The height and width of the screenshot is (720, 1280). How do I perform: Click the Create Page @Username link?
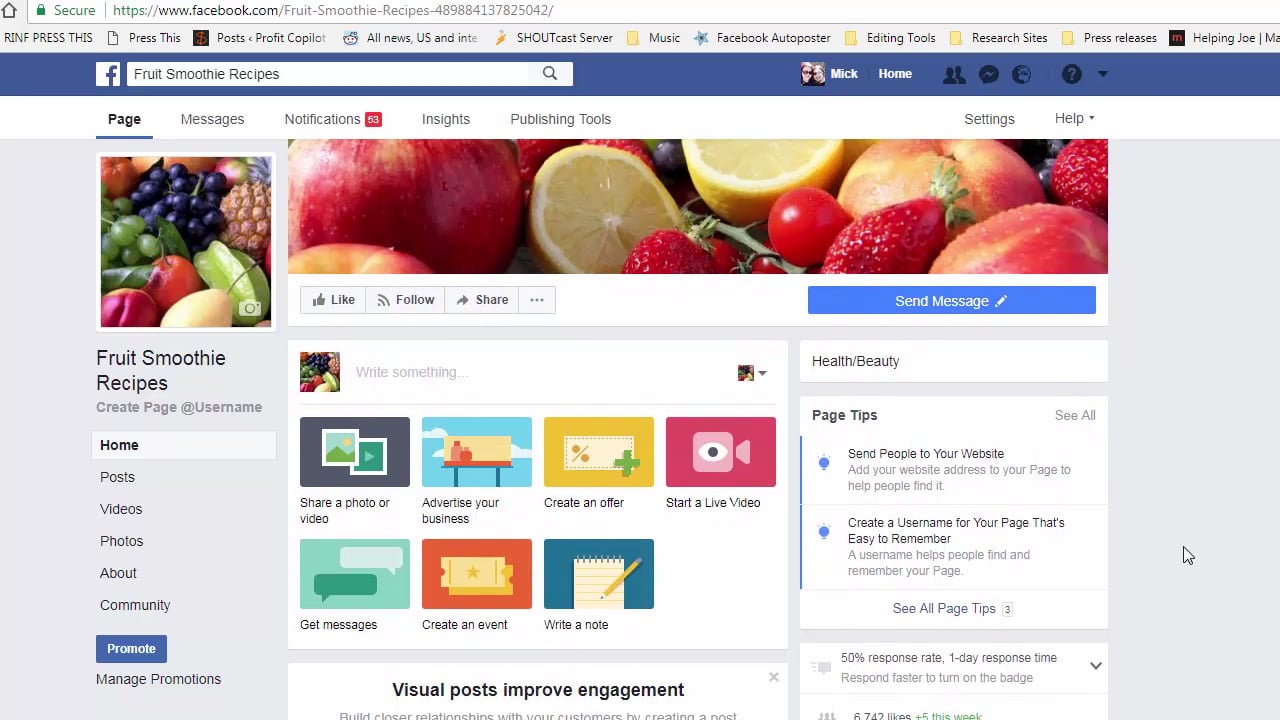tap(179, 407)
